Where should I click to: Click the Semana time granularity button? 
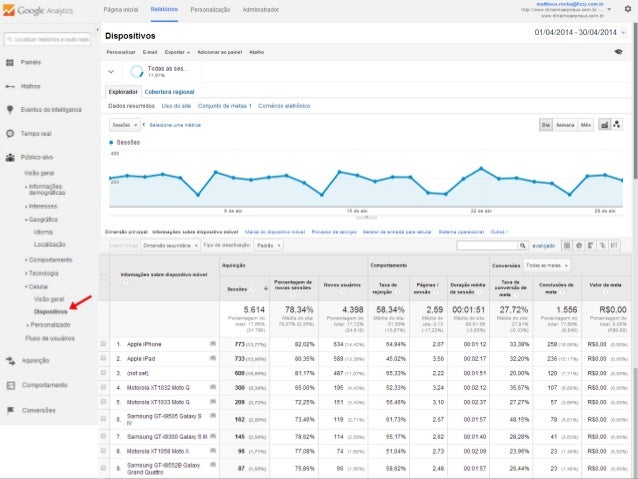[565, 125]
